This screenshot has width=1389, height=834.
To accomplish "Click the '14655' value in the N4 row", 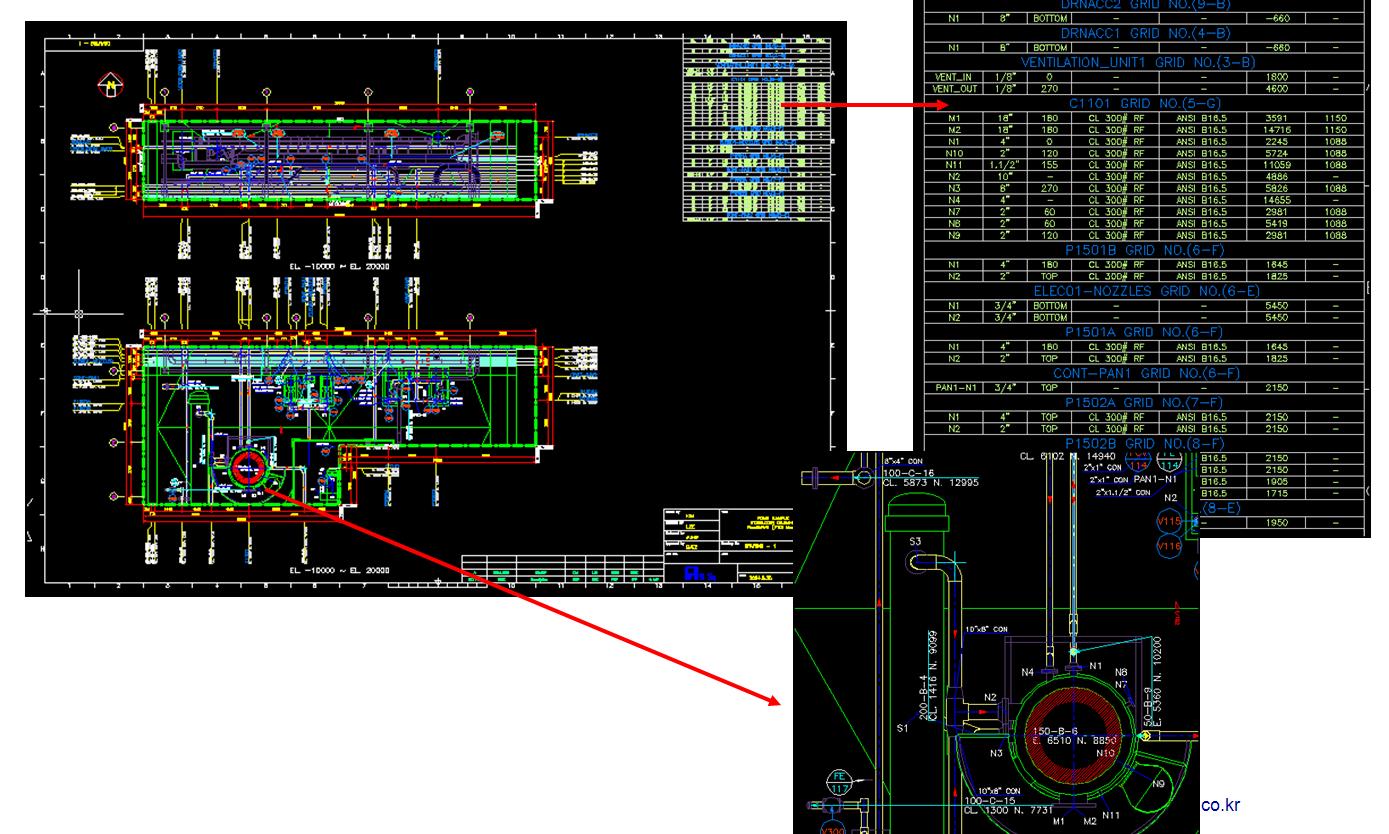I will (x=1275, y=200).
